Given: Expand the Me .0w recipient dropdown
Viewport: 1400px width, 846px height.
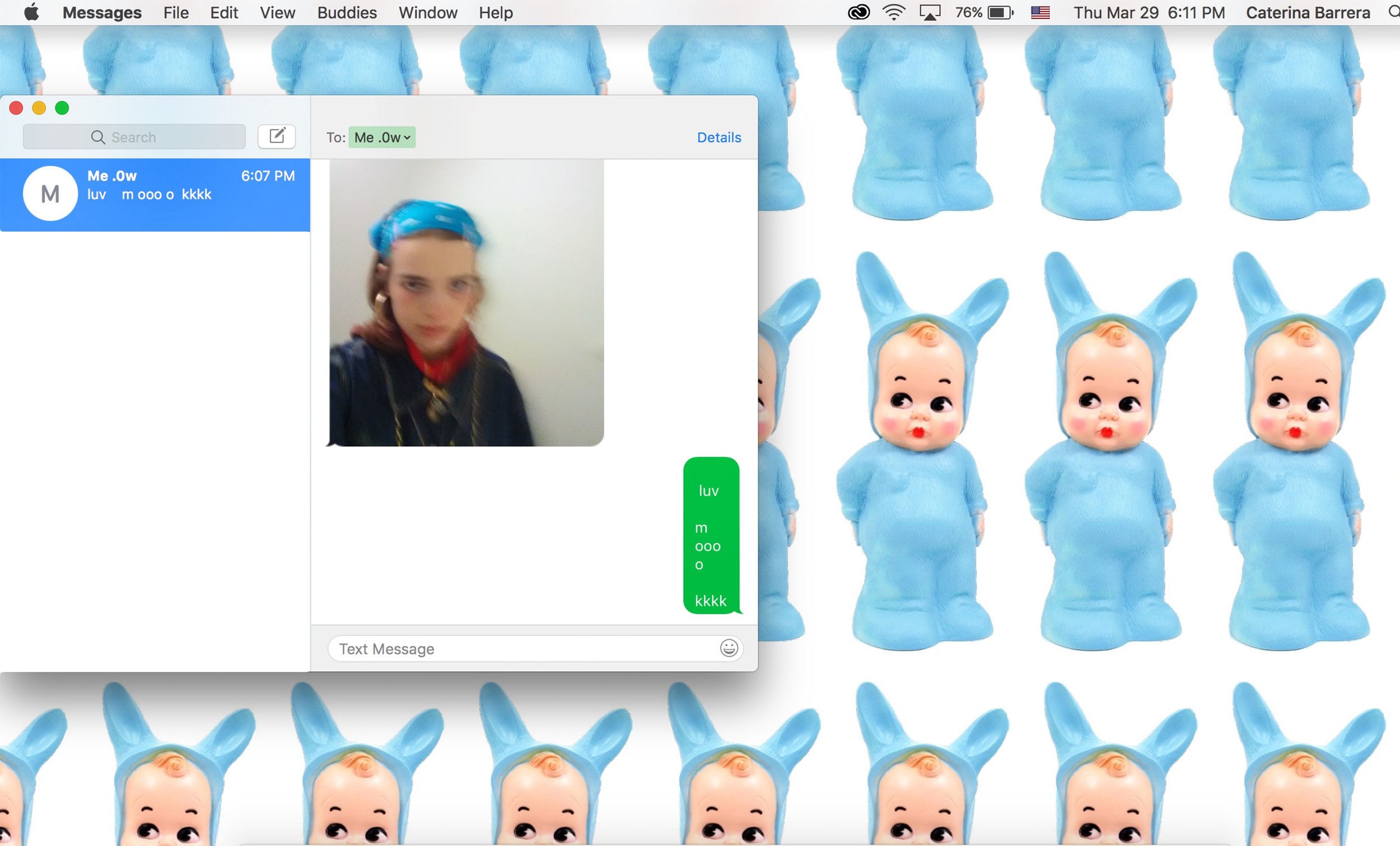Looking at the screenshot, I should 382,137.
